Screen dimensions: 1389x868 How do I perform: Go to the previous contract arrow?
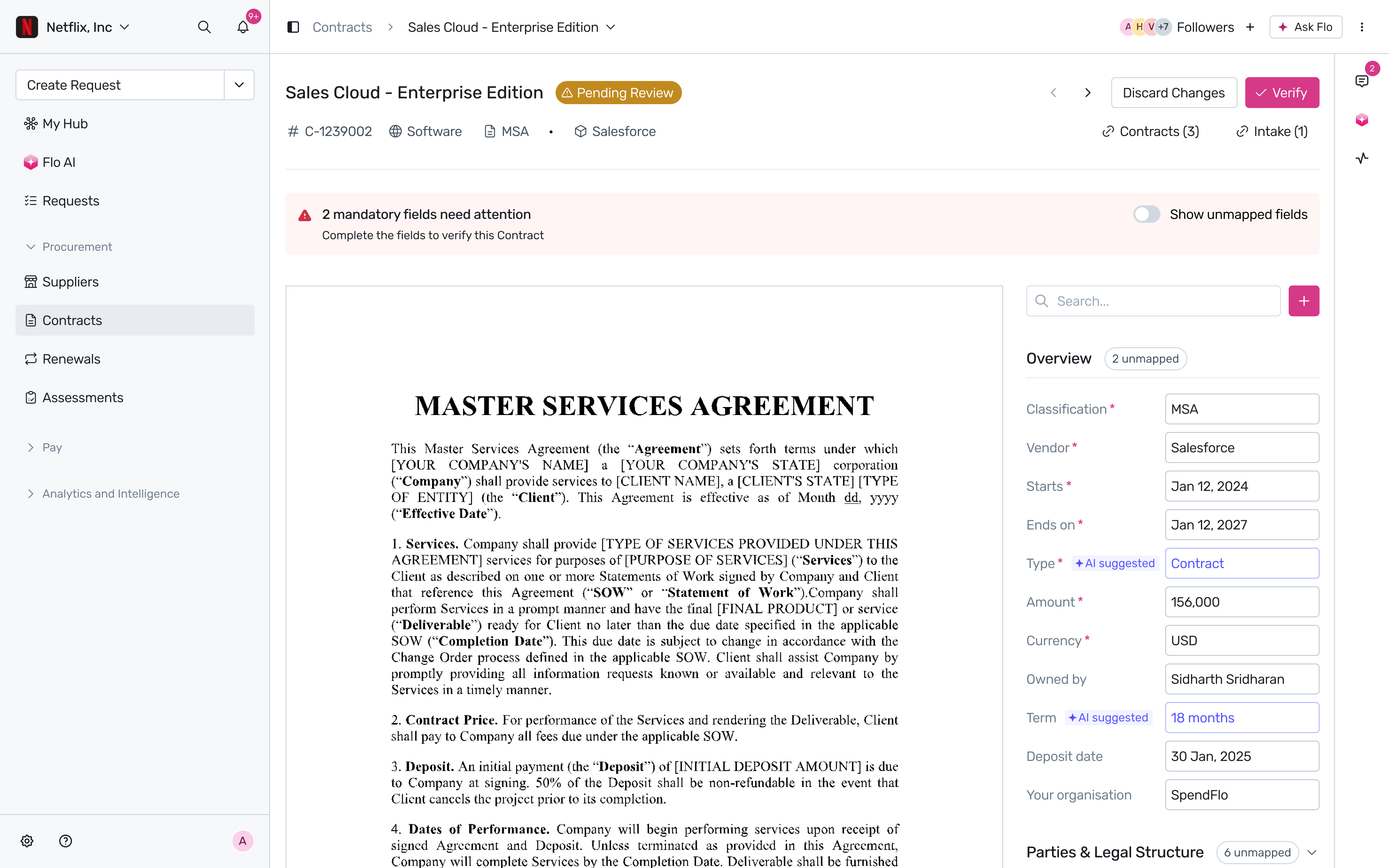1053,93
